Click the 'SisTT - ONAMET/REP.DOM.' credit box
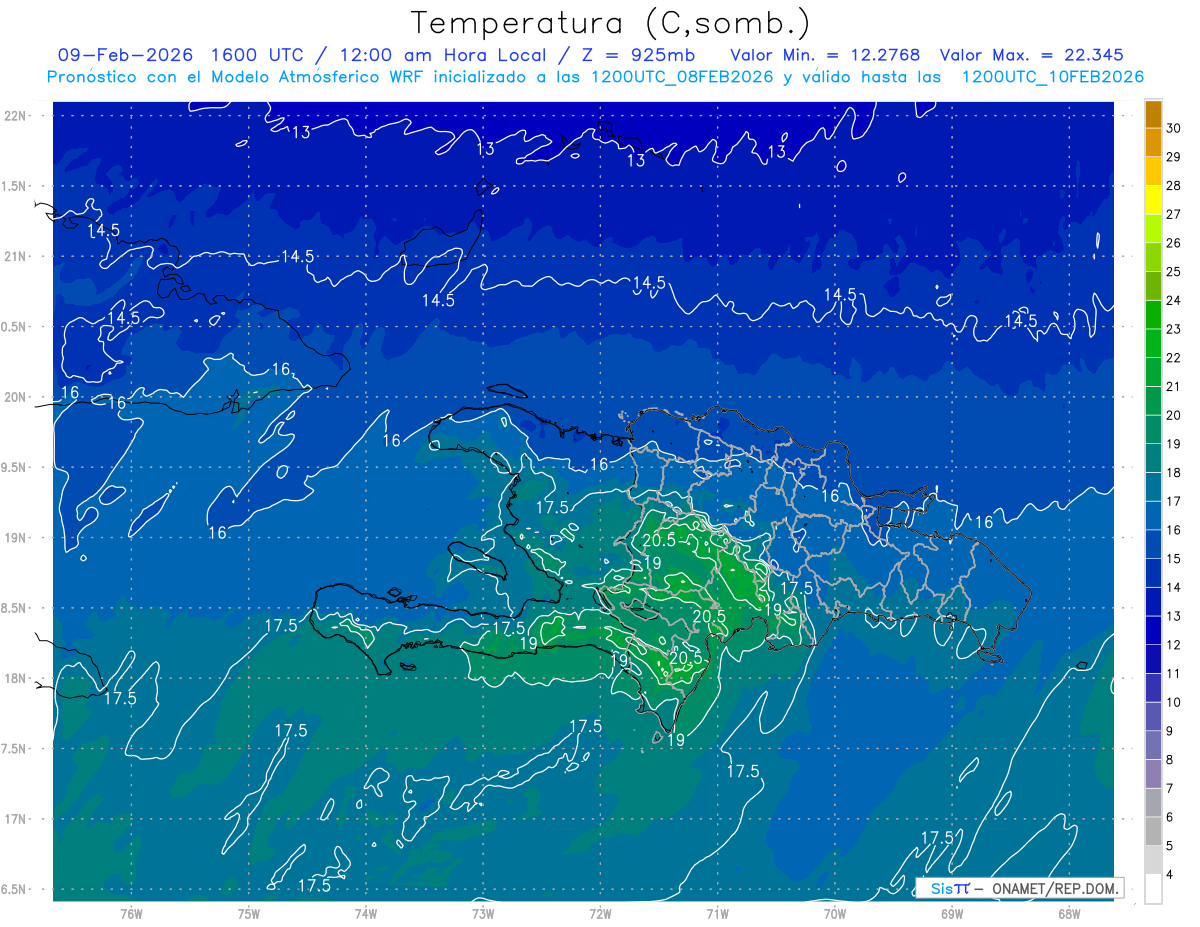 pyautogui.click(x=1019, y=888)
